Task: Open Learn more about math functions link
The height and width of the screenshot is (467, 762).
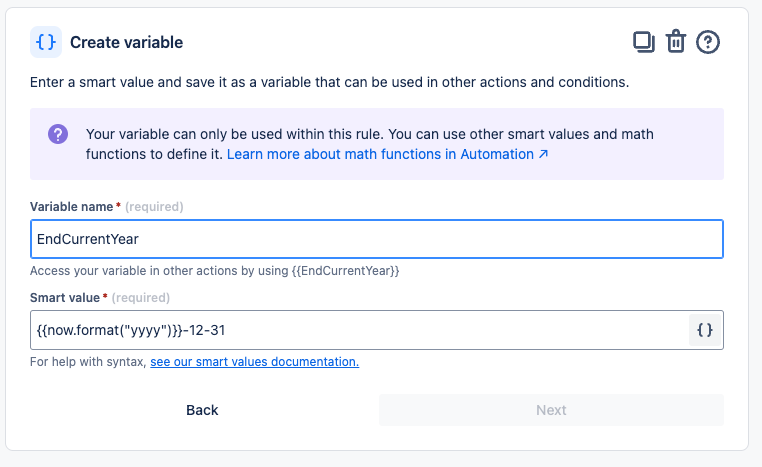Action: coord(381,155)
